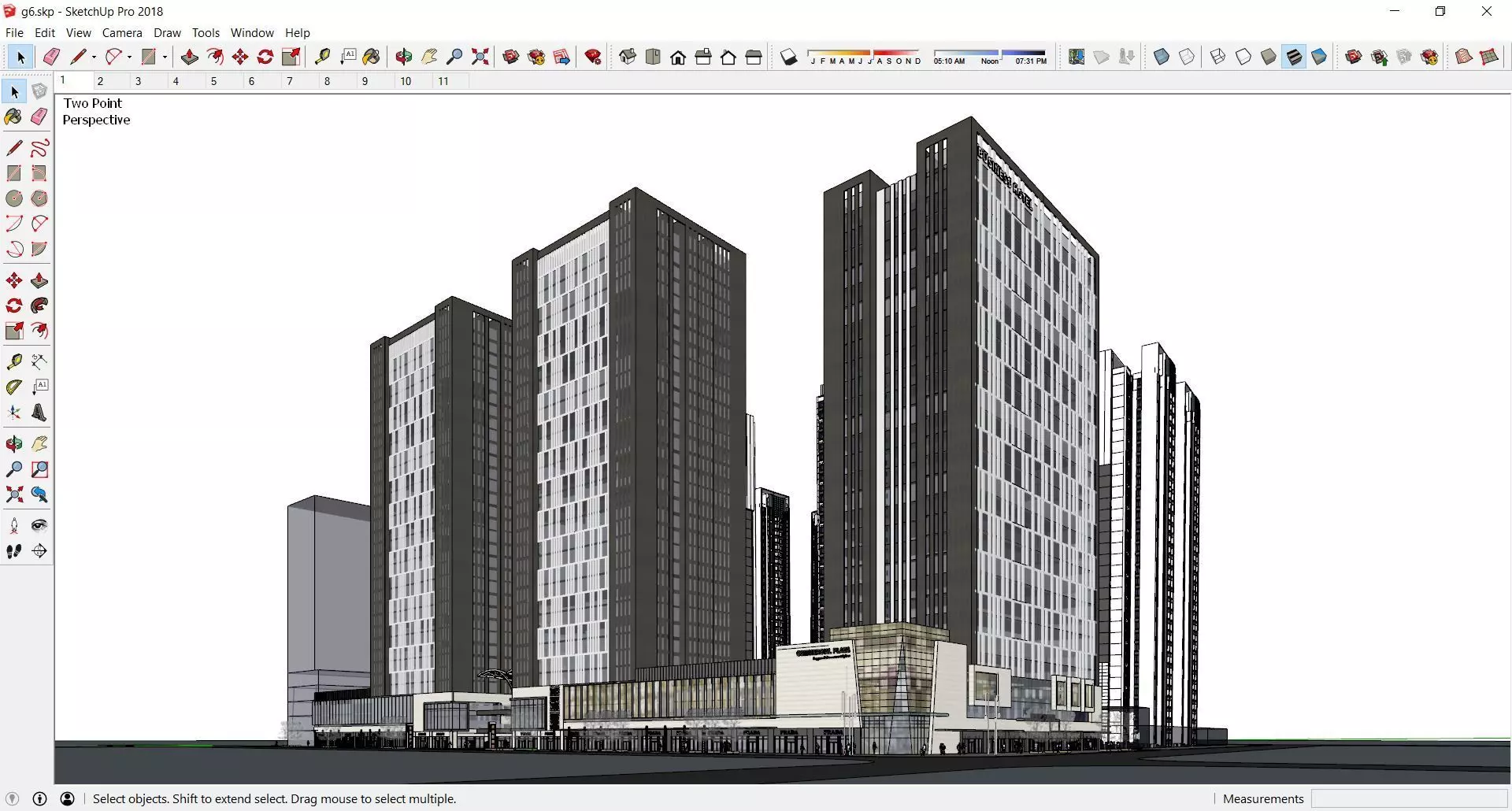Switch to Hidden Line style
This screenshot has width=1512, height=811.
[x=1243, y=57]
